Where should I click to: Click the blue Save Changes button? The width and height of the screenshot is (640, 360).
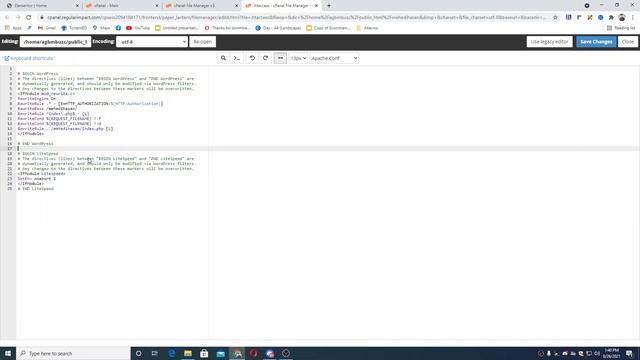coord(596,42)
